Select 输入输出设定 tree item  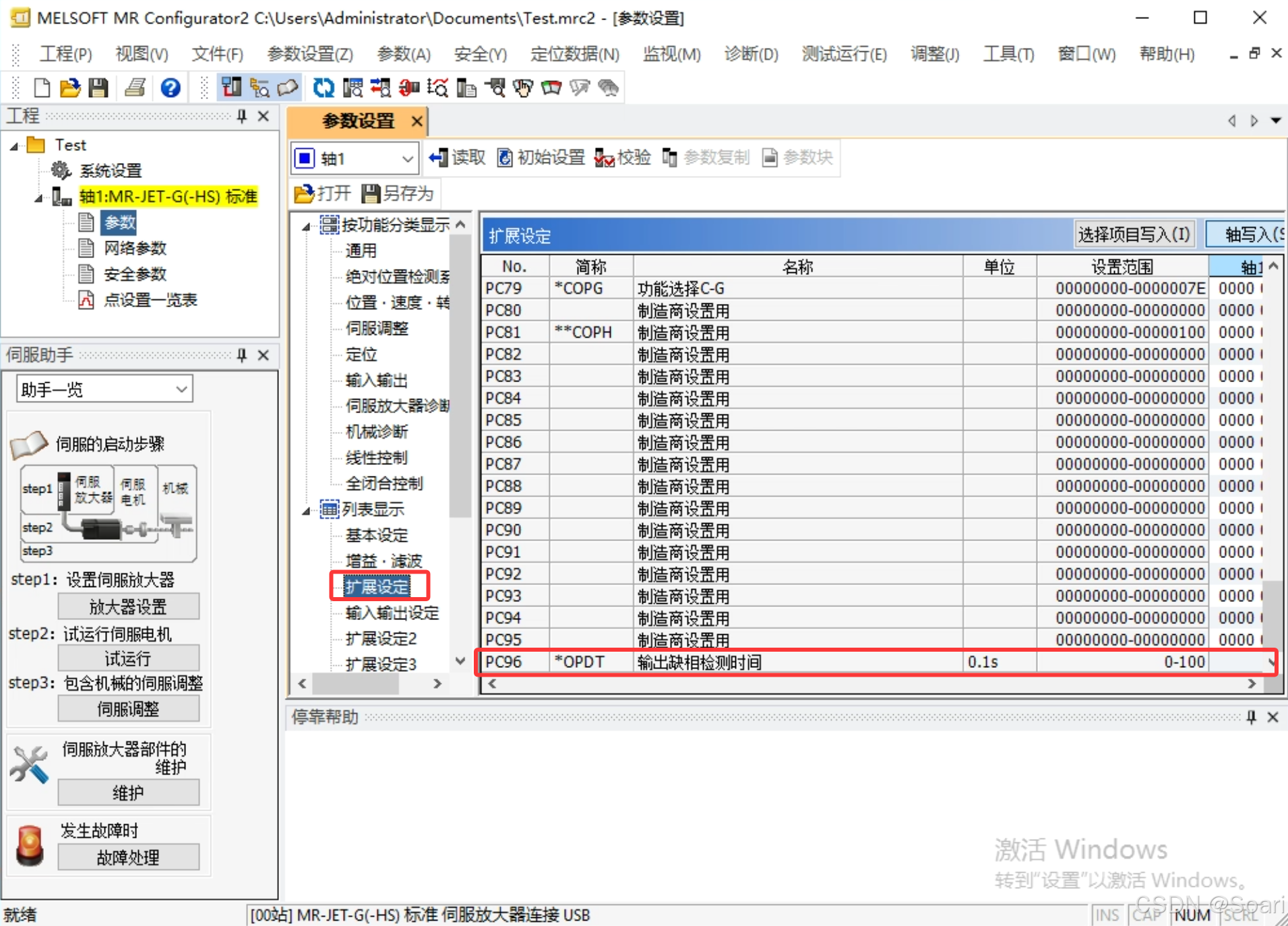coord(392,613)
